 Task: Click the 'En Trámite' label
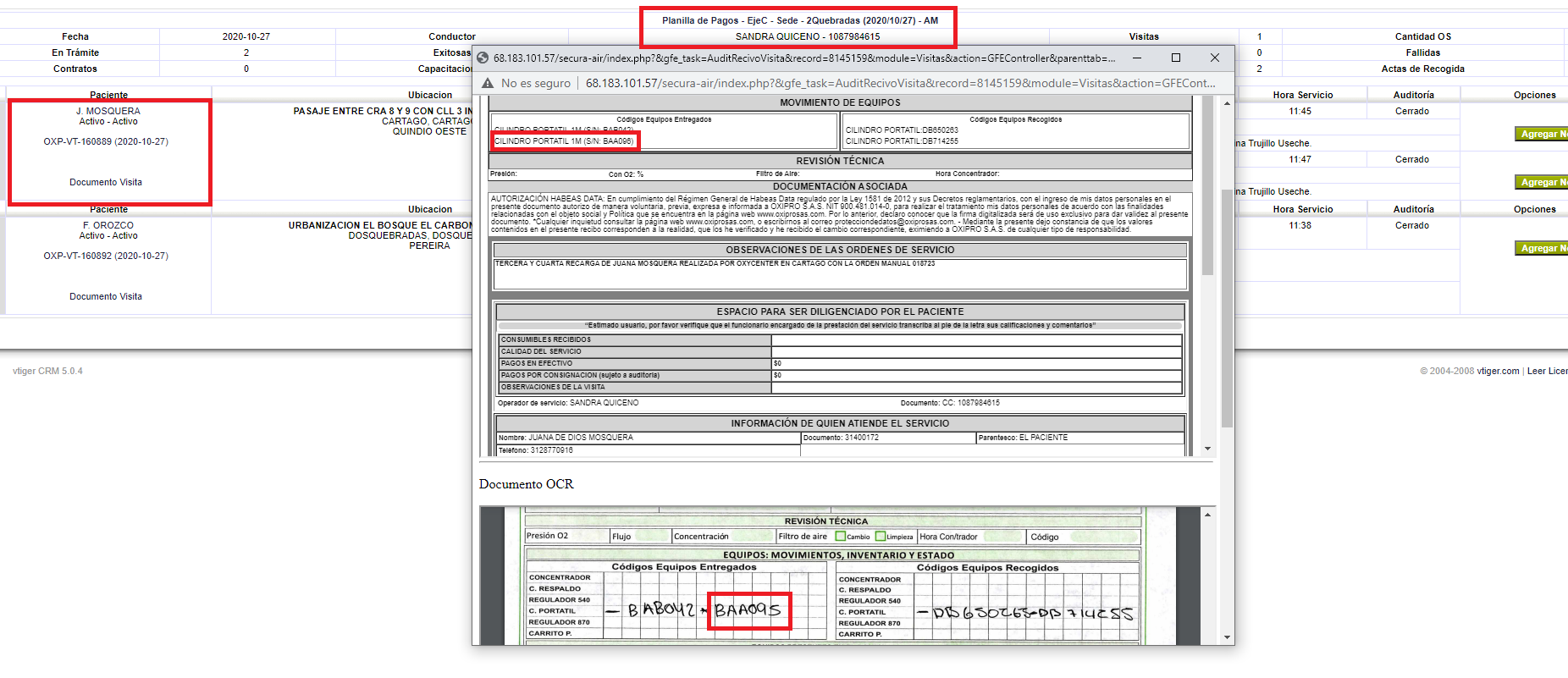75,52
